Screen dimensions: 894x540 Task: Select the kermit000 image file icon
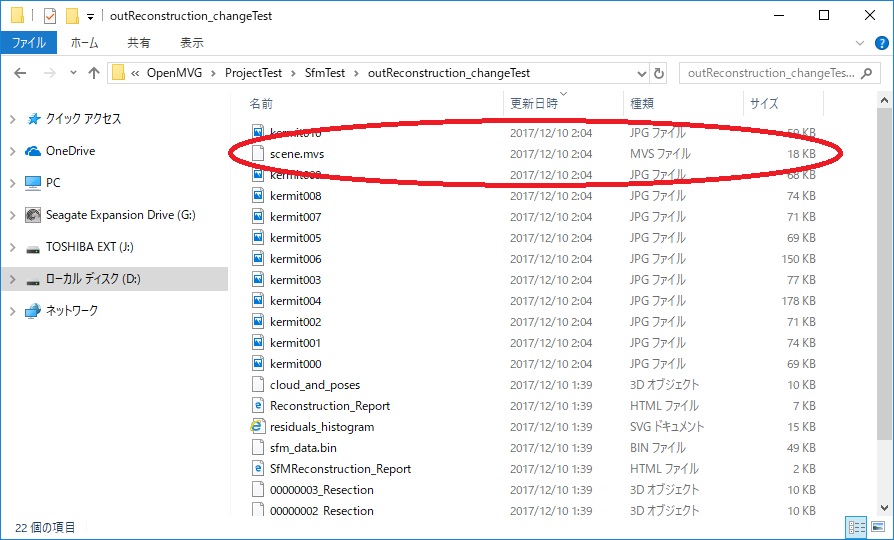coord(258,364)
